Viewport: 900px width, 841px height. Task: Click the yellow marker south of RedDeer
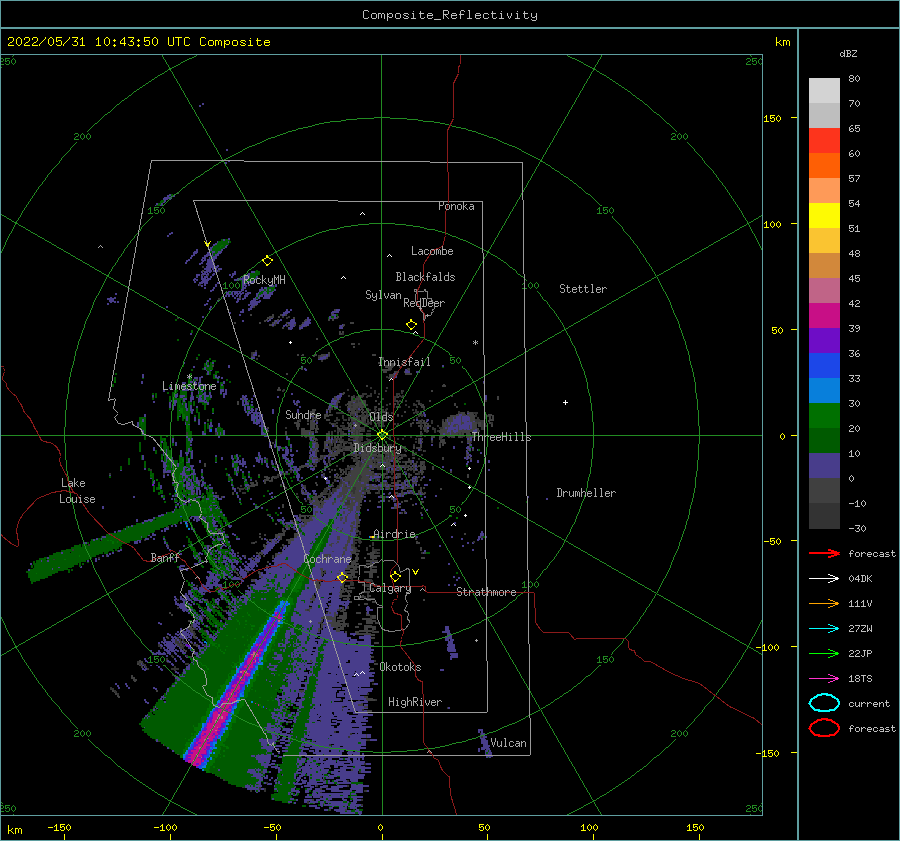(412, 325)
